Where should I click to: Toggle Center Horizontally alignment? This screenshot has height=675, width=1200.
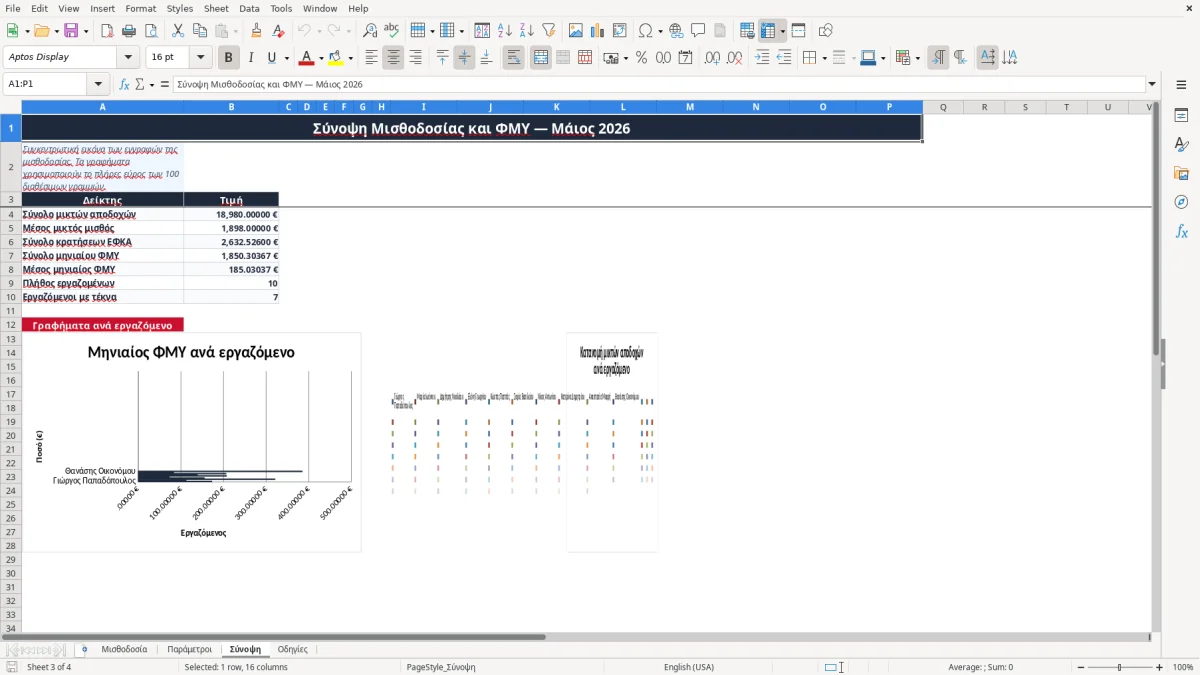pos(393,58)
